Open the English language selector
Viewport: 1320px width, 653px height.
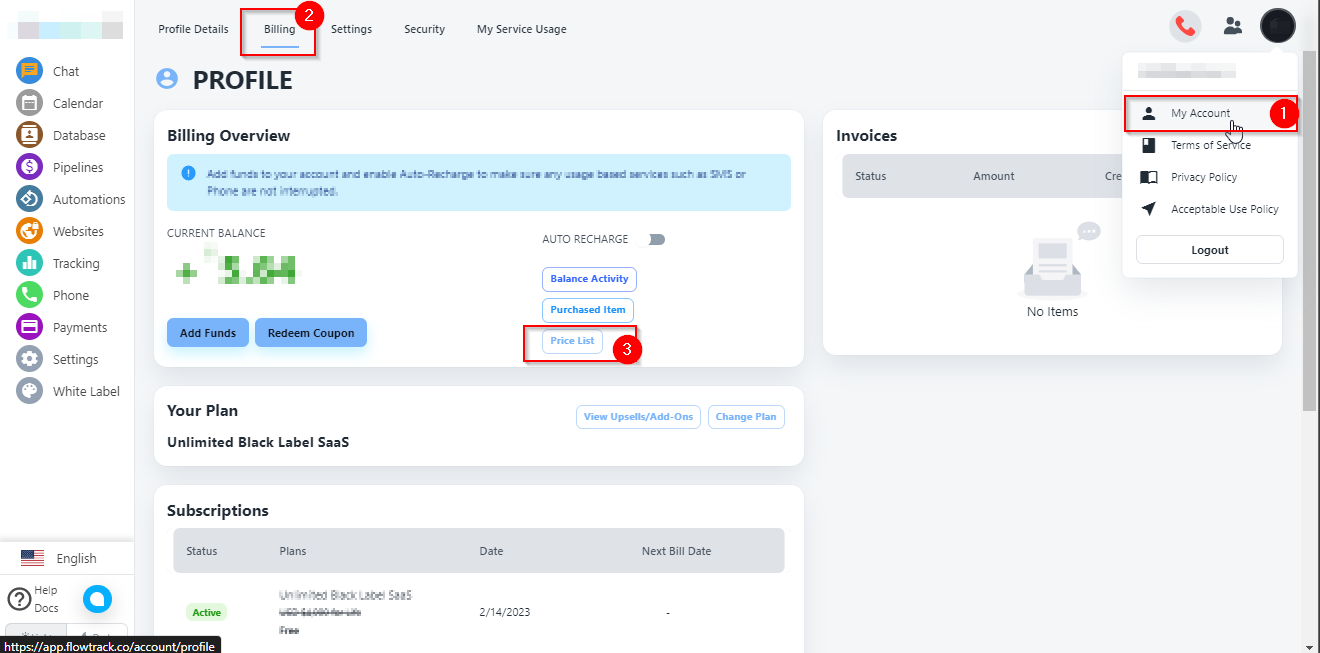click(60, 558)
